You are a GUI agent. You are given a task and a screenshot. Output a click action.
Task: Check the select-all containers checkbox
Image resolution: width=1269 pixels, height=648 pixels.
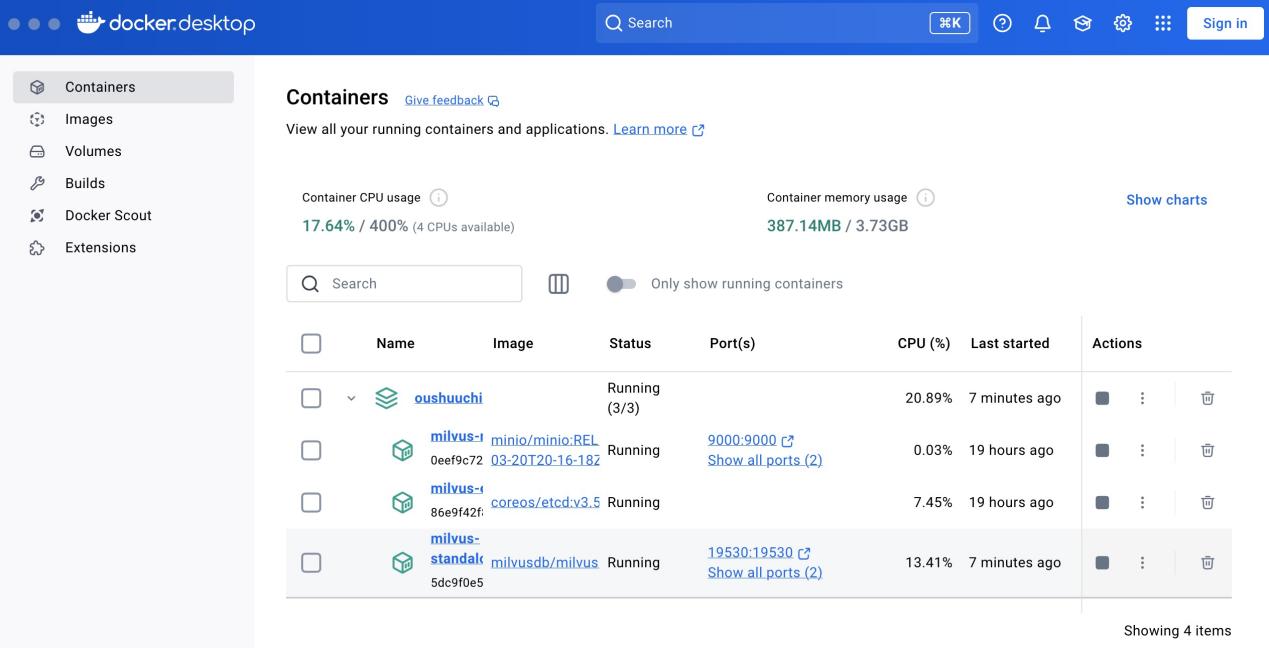(x=311, y=344)
